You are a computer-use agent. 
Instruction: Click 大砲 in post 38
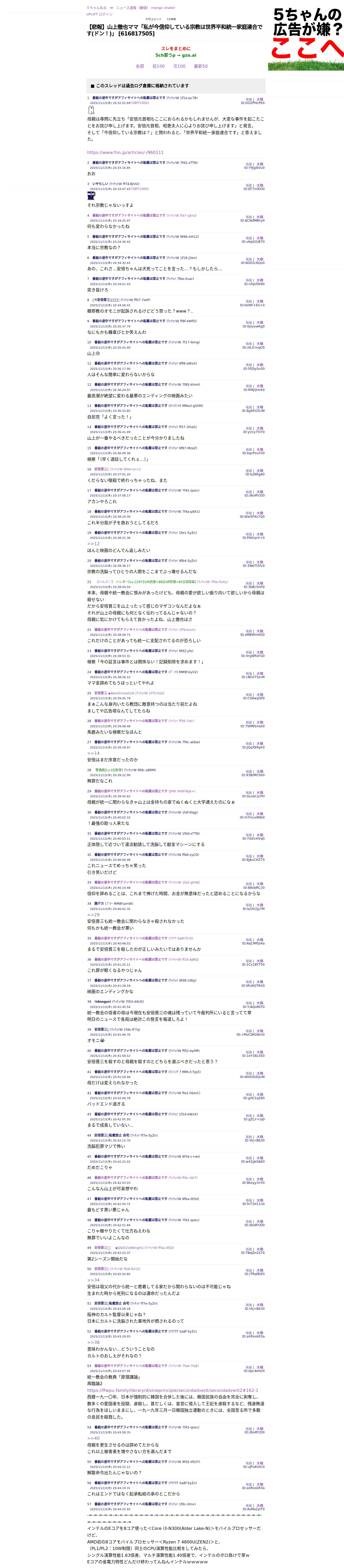260,1003
